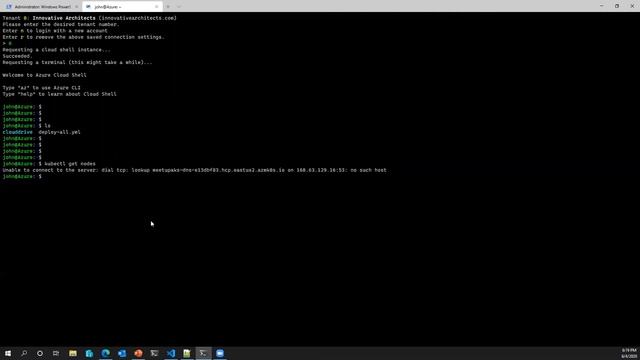Click the 'Enter n to login with a new account' line
This screenshot has width=640, height=360.
coord(55,31)
